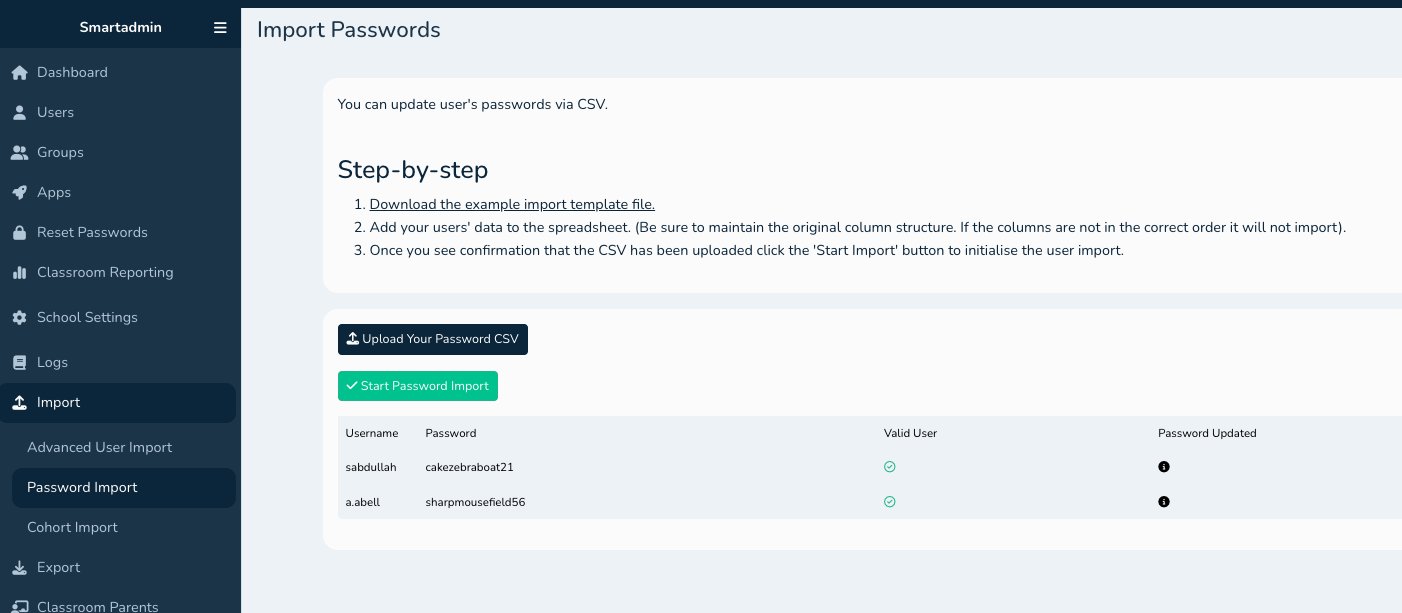Click the Groups people icon
1402x613 pixels.
(x=19, y=153)
